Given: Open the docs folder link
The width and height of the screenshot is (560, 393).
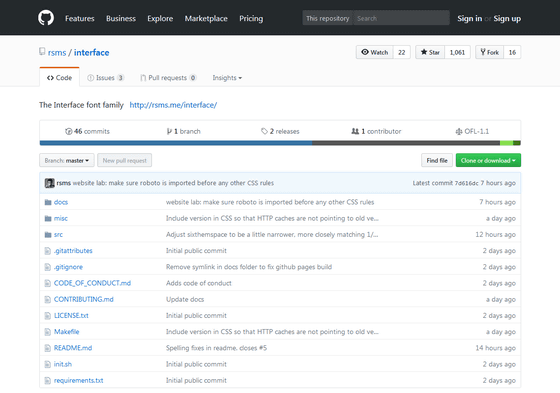Looking at the screenshot, I should pyautogui.click(x=61, y=202).
